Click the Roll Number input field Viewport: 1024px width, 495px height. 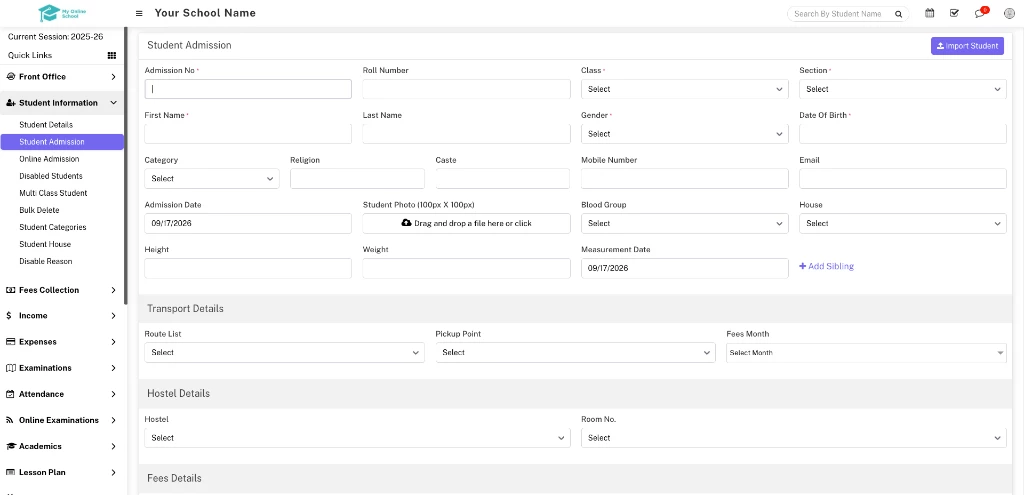466,89
